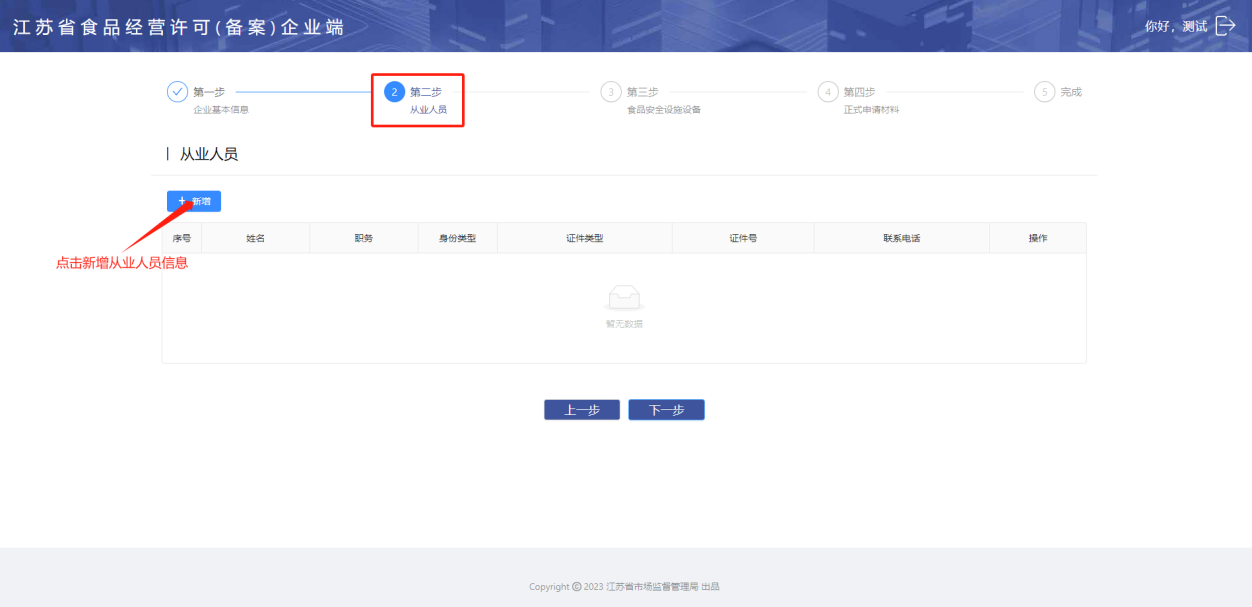Viewport: 1252px width, 607px height.
Task: Click the step 2 numbered circle
Action: [x=394, y=92]
